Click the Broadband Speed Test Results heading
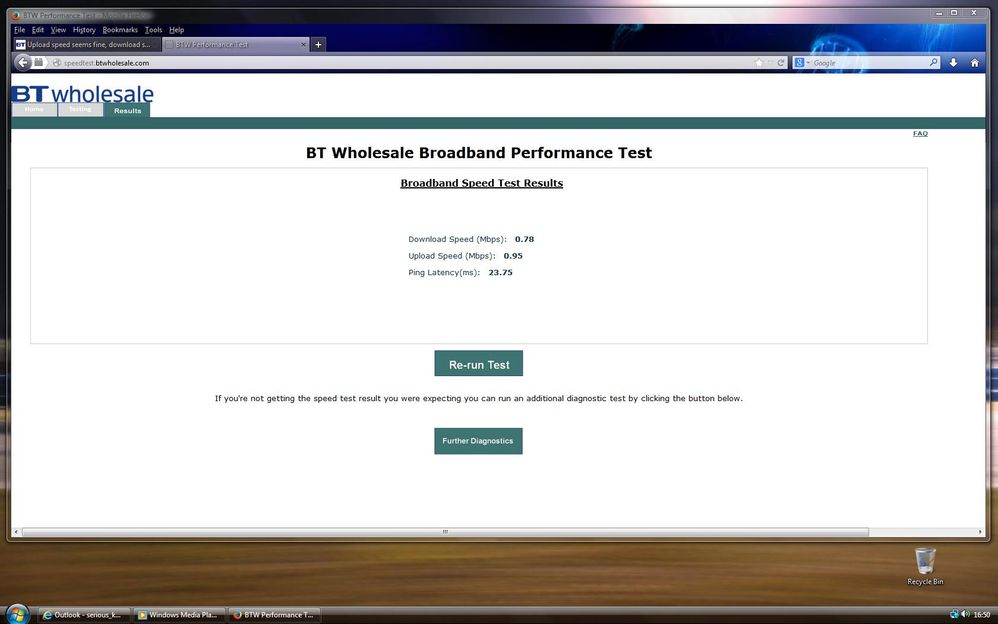This screenshot has height=624, width=998. coord(482,183)
